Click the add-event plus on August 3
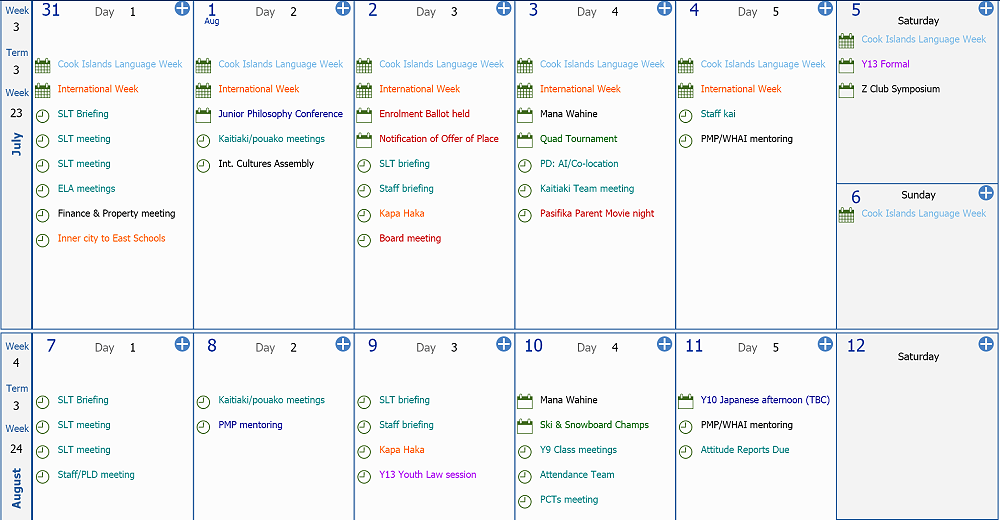This screenshot has height=520, width=1000. (x=664, y=8)
